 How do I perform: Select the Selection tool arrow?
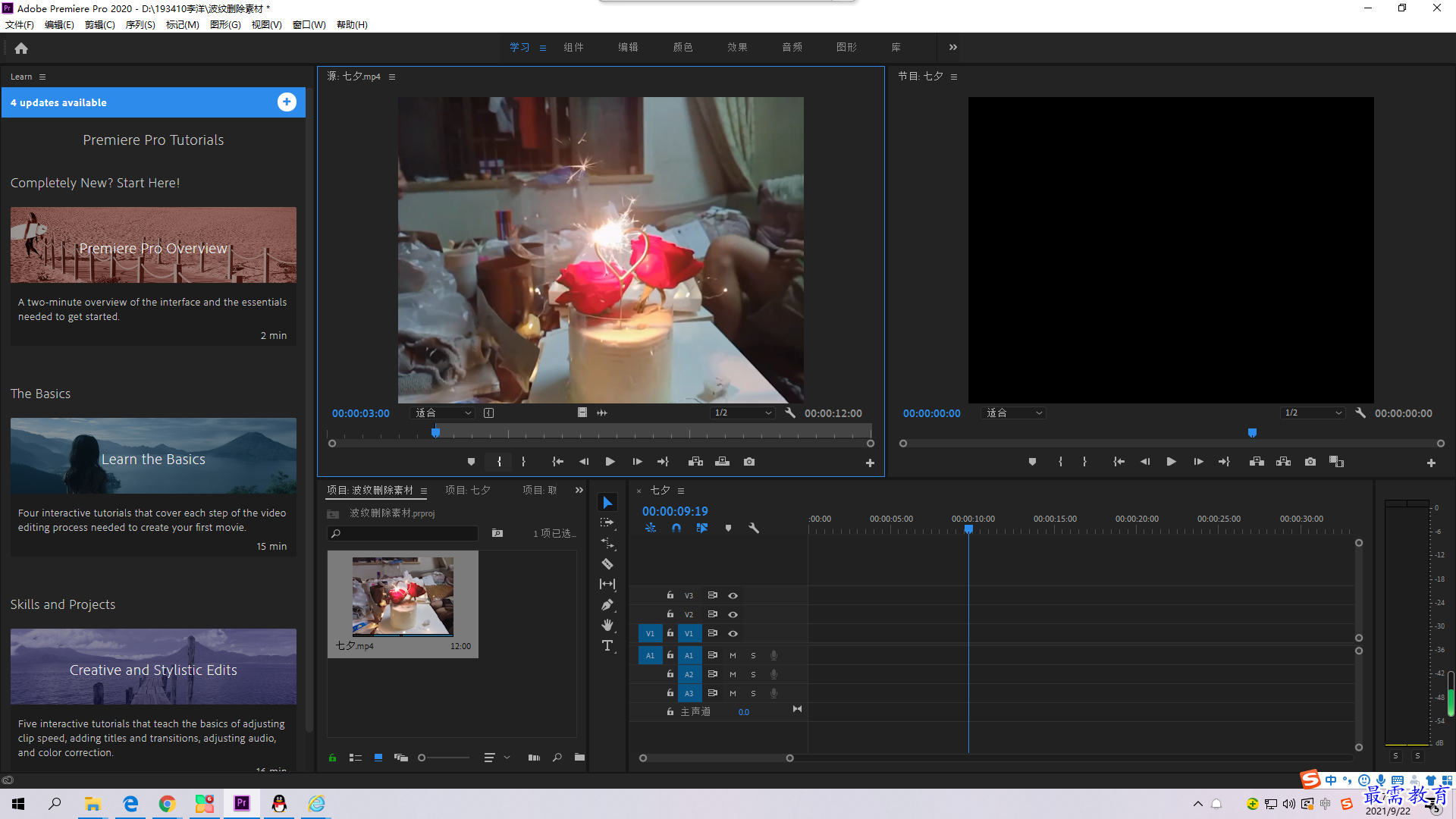point(607,503)
